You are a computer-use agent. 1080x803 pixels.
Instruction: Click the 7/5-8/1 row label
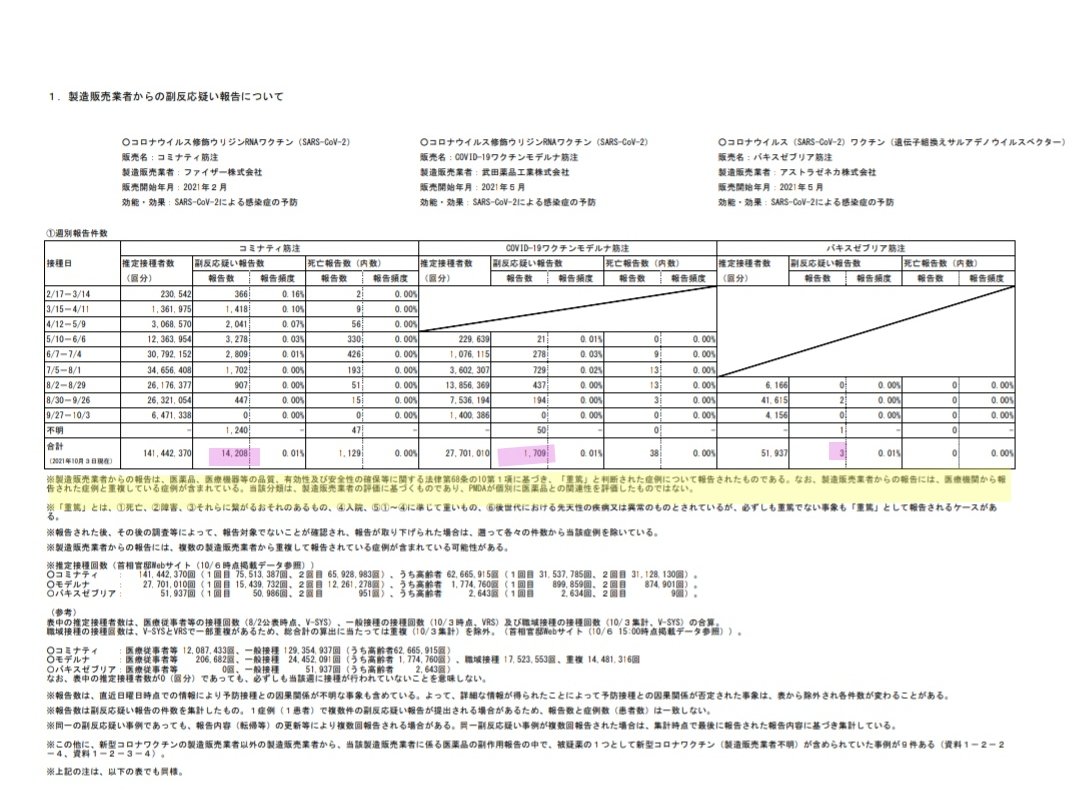[63, 370]
